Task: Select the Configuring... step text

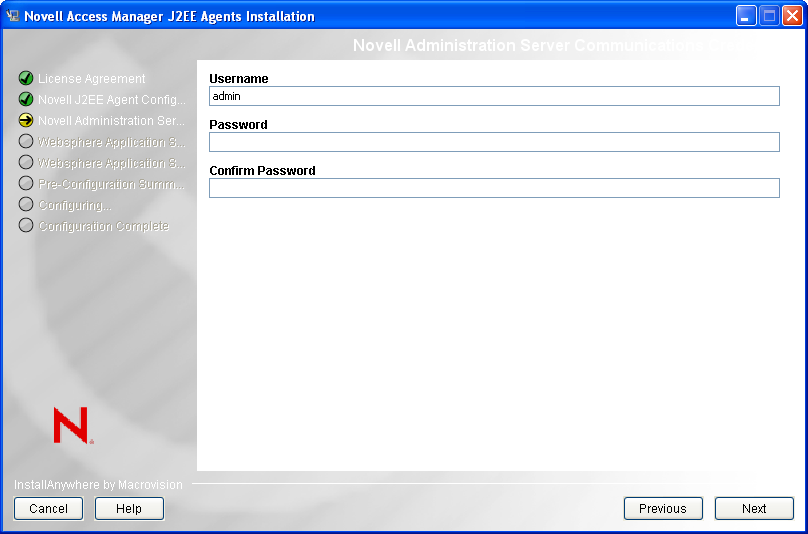Action: tap(75, 205)
